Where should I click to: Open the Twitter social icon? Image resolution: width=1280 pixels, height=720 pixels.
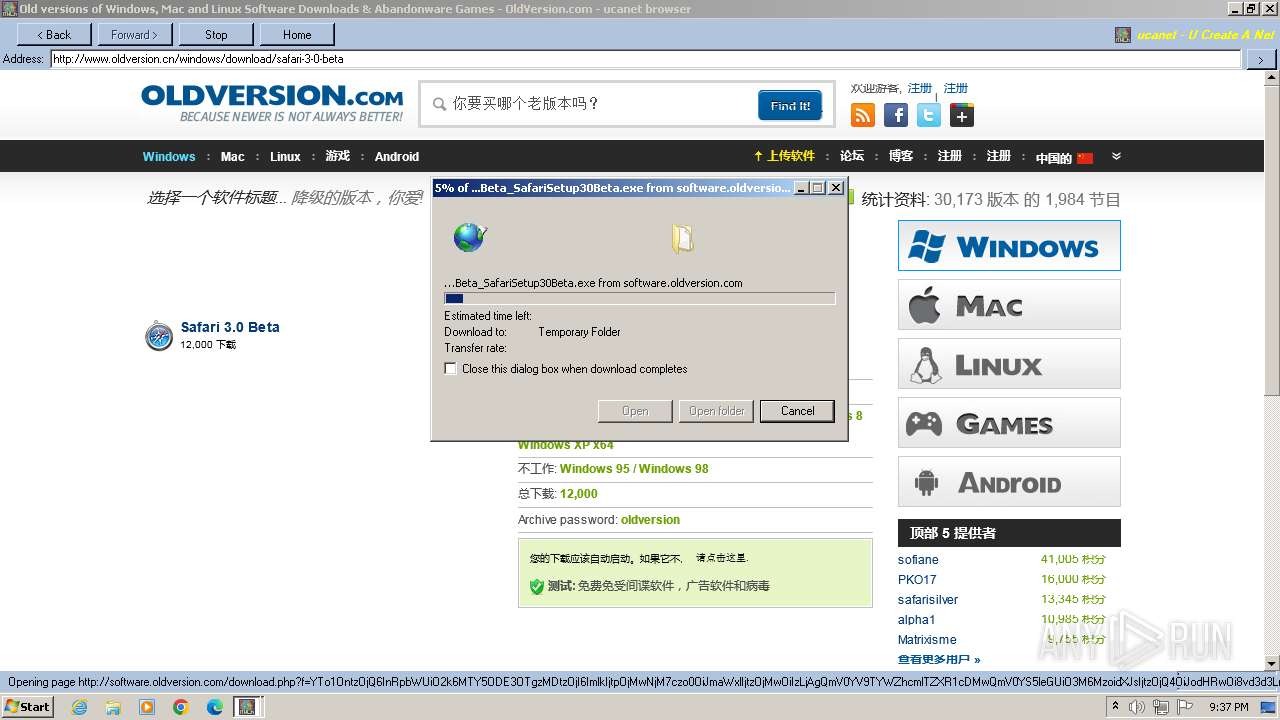point(929,115)
